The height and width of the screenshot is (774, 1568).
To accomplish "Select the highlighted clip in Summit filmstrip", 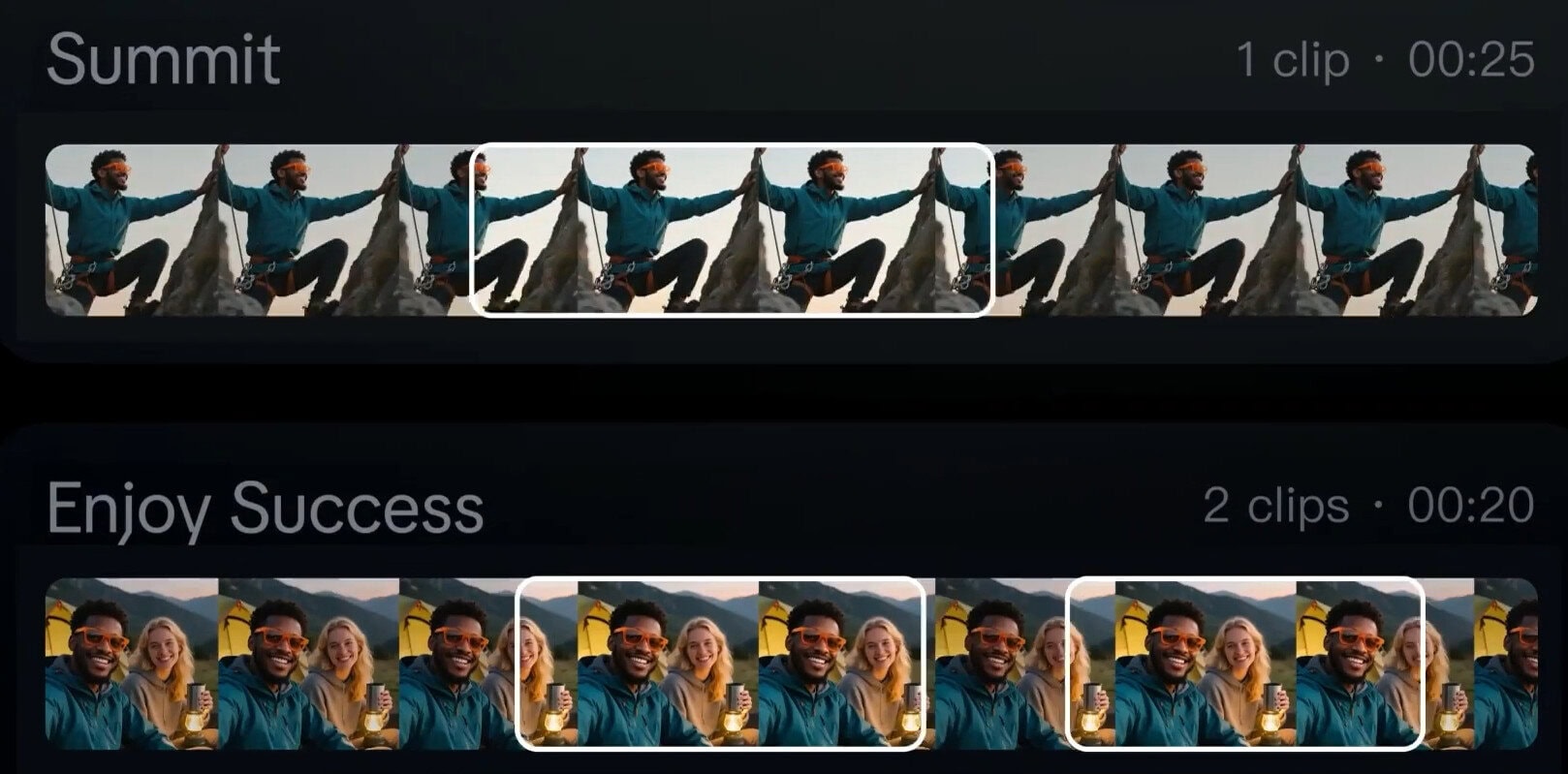I will pos(732,230).
